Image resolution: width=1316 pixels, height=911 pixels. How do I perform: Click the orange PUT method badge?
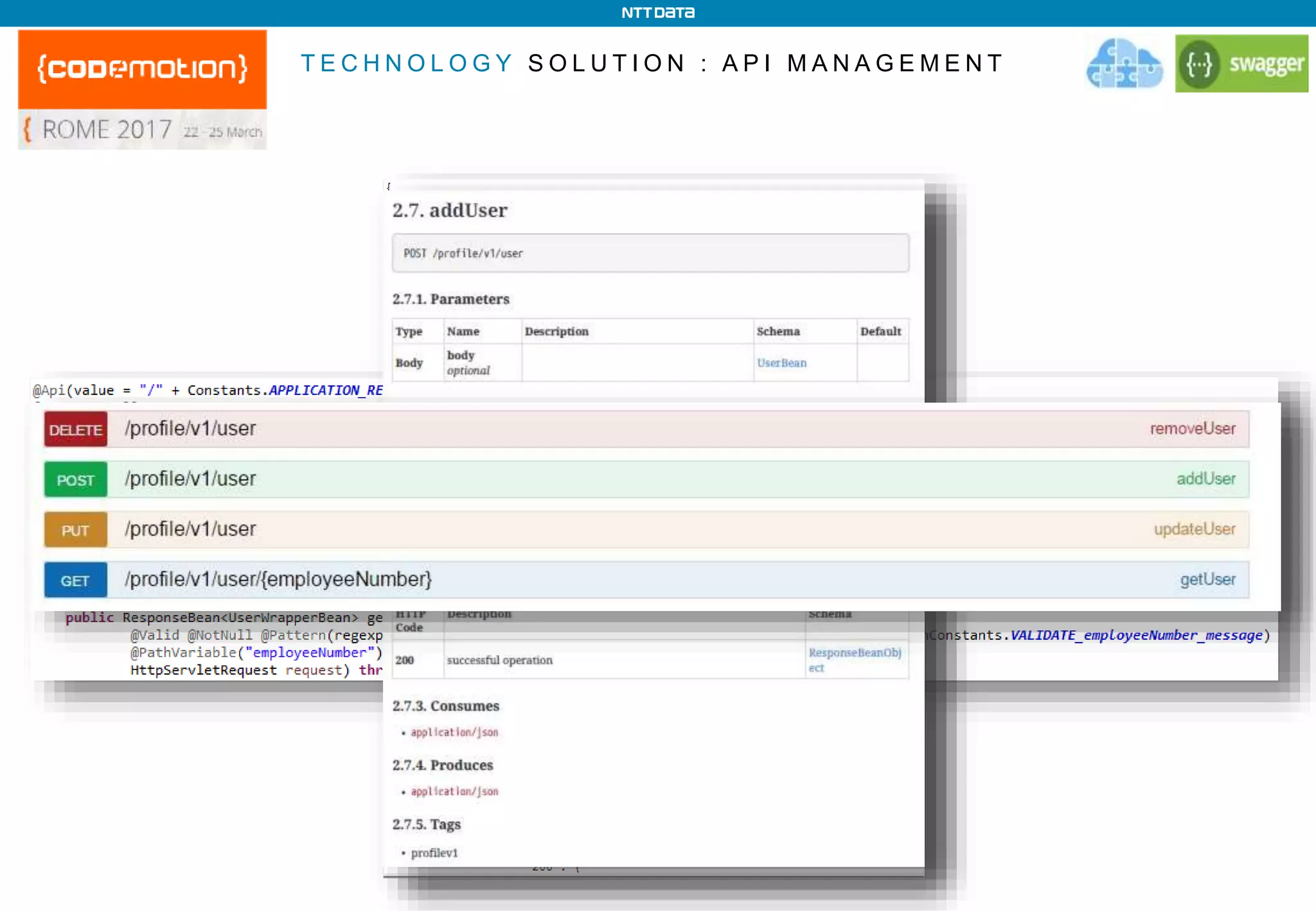coord(76,530)
